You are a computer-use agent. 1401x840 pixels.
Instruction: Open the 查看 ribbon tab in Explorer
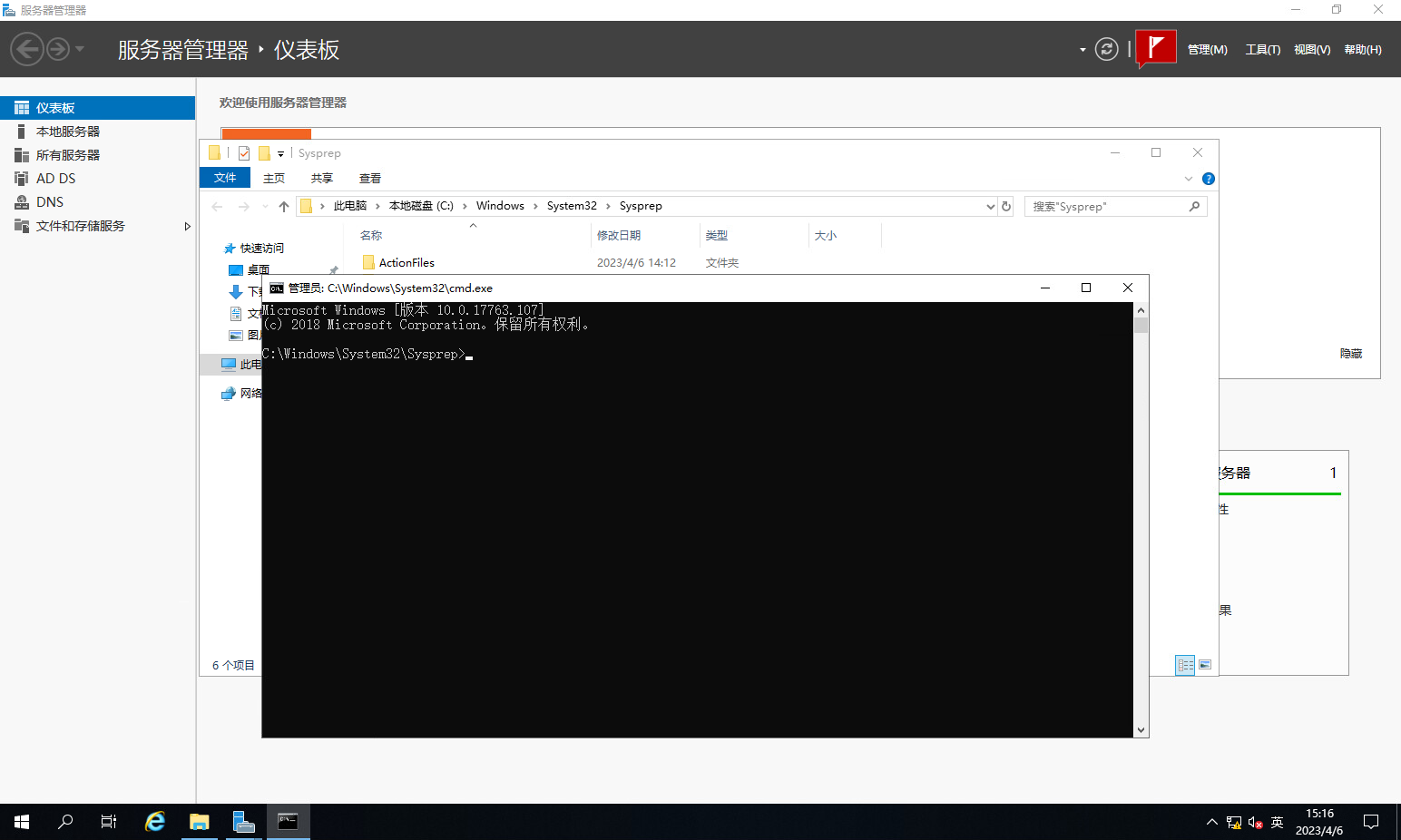[x=369, y=179]
